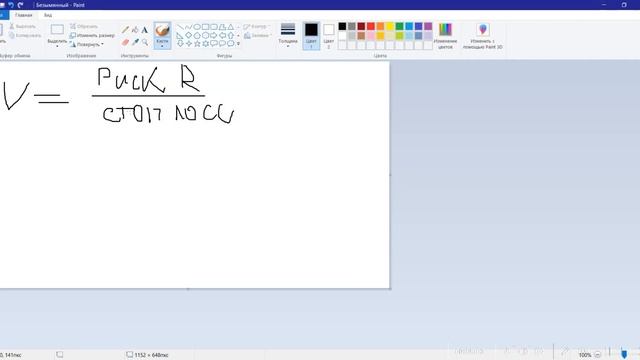The width and height of the screenshot is (640, 360).
Task: Open Edit colors (Изменение цветов)
Action: [x=445, y=36]
